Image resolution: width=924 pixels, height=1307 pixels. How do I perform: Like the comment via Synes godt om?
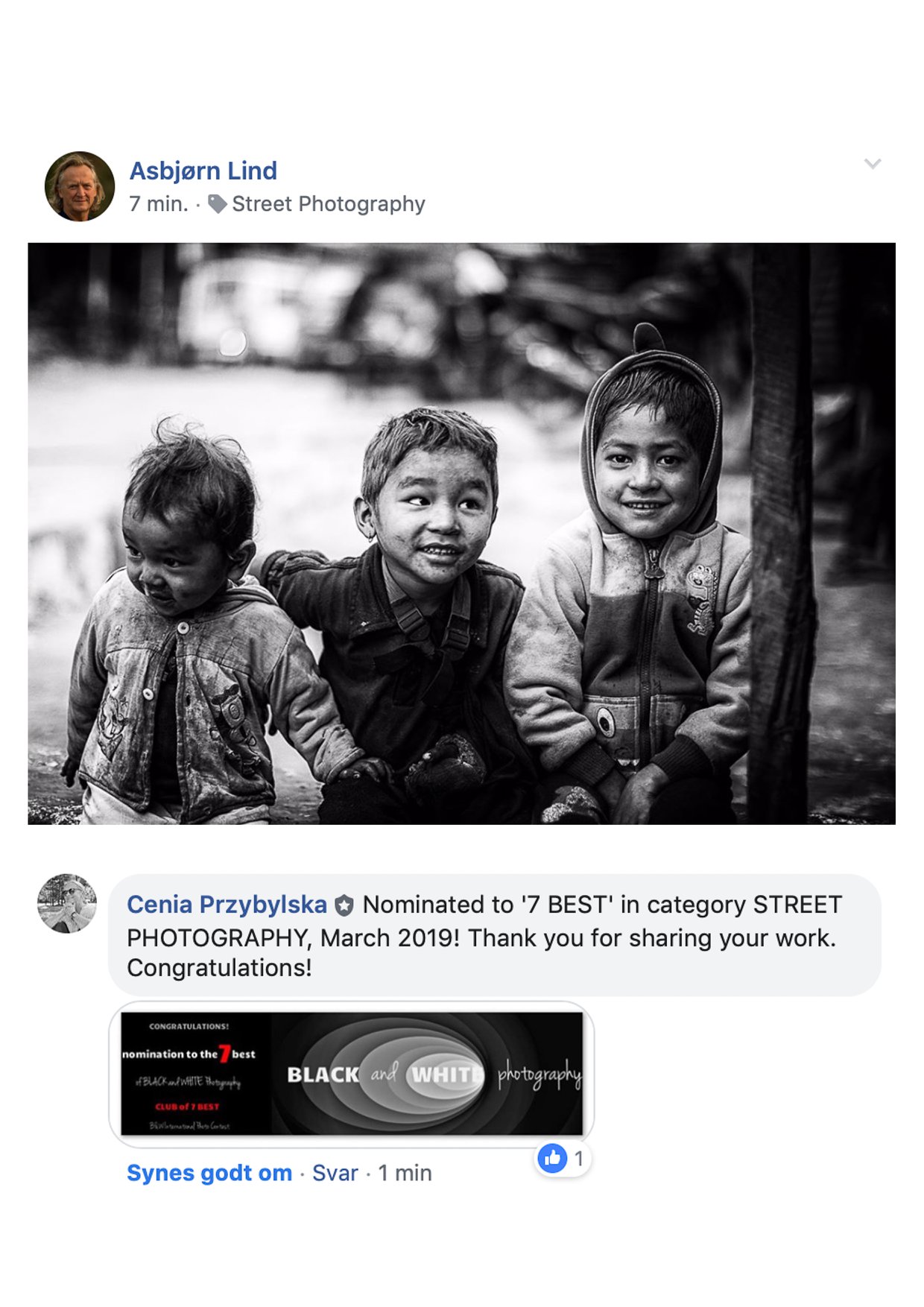pos(209,1173)
